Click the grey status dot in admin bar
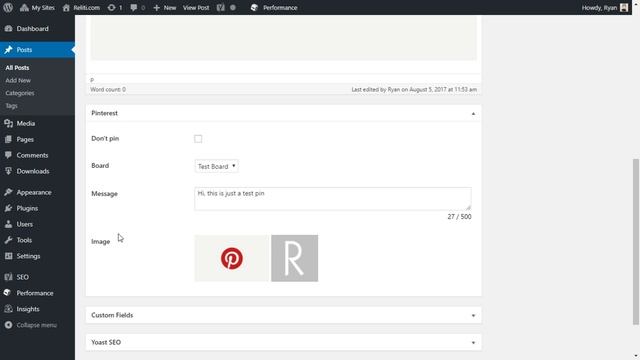This screenshot has width=640, height=360. 233,7
